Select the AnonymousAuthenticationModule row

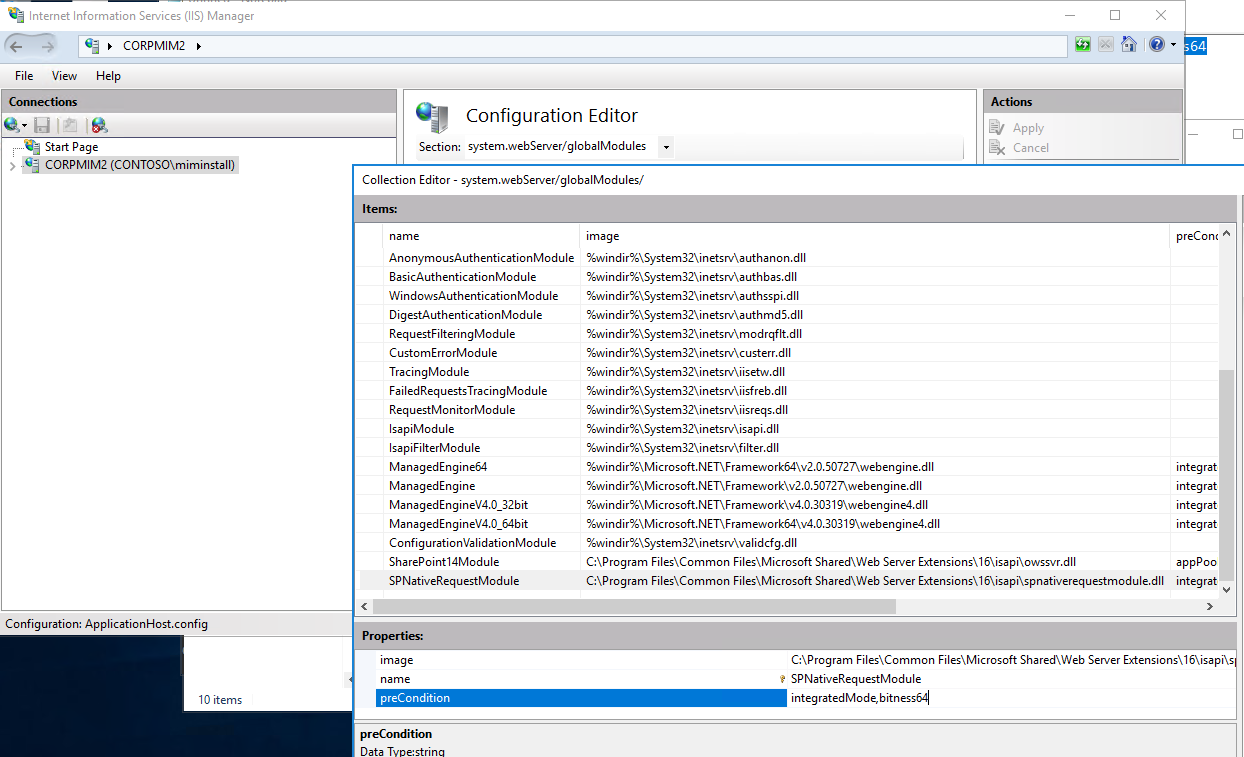point(788,258)
